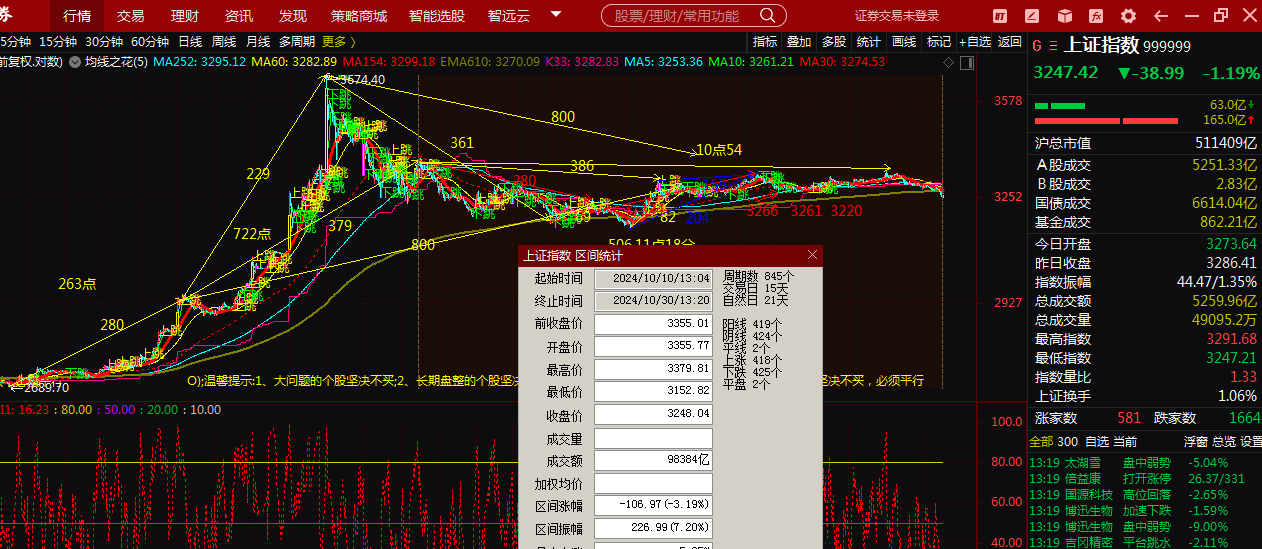Click the pencil edit icon in title bar
The width and height of the screenshot is (1262, 549).
click(1033, 16)
